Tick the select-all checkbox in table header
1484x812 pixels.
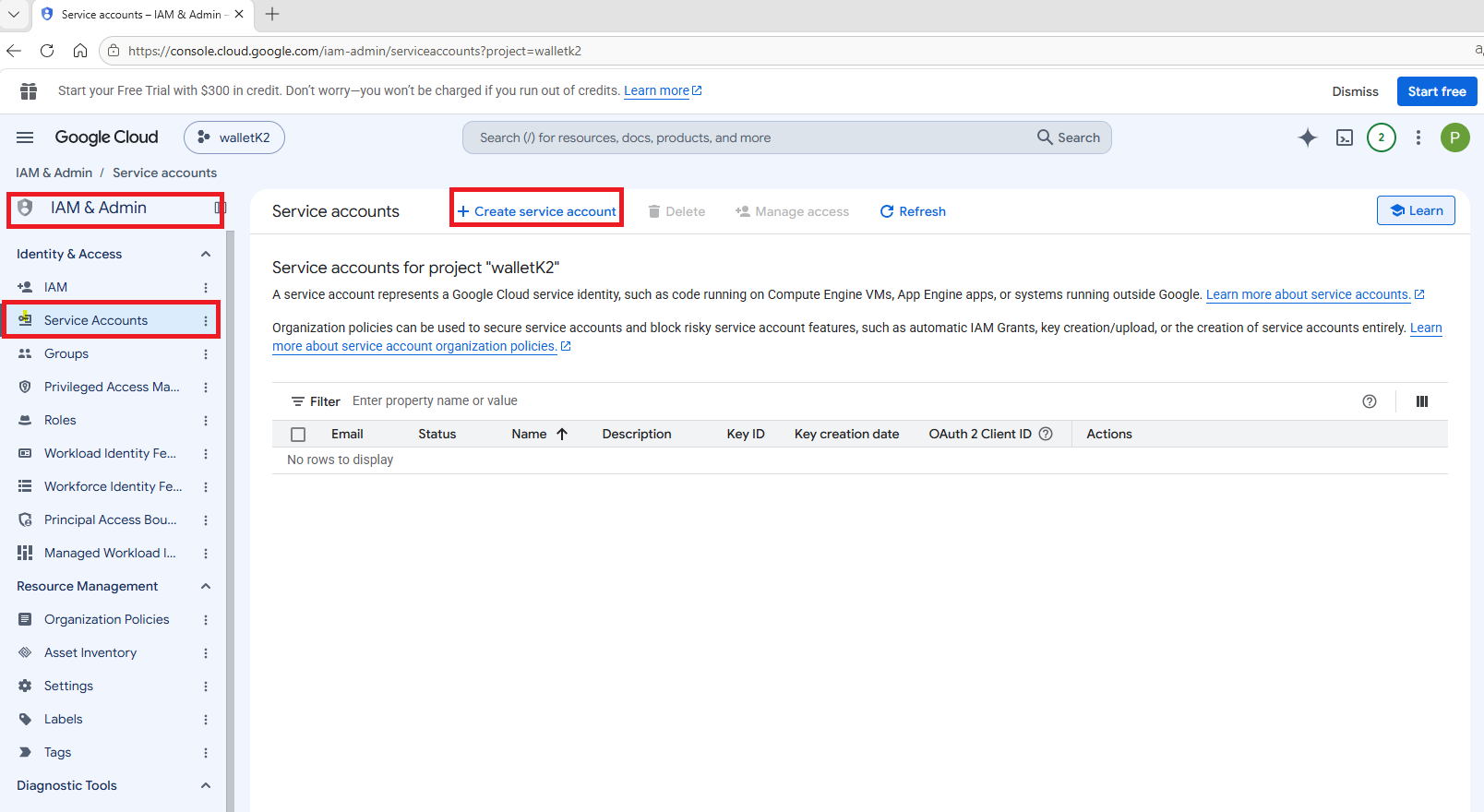(298, 435)
